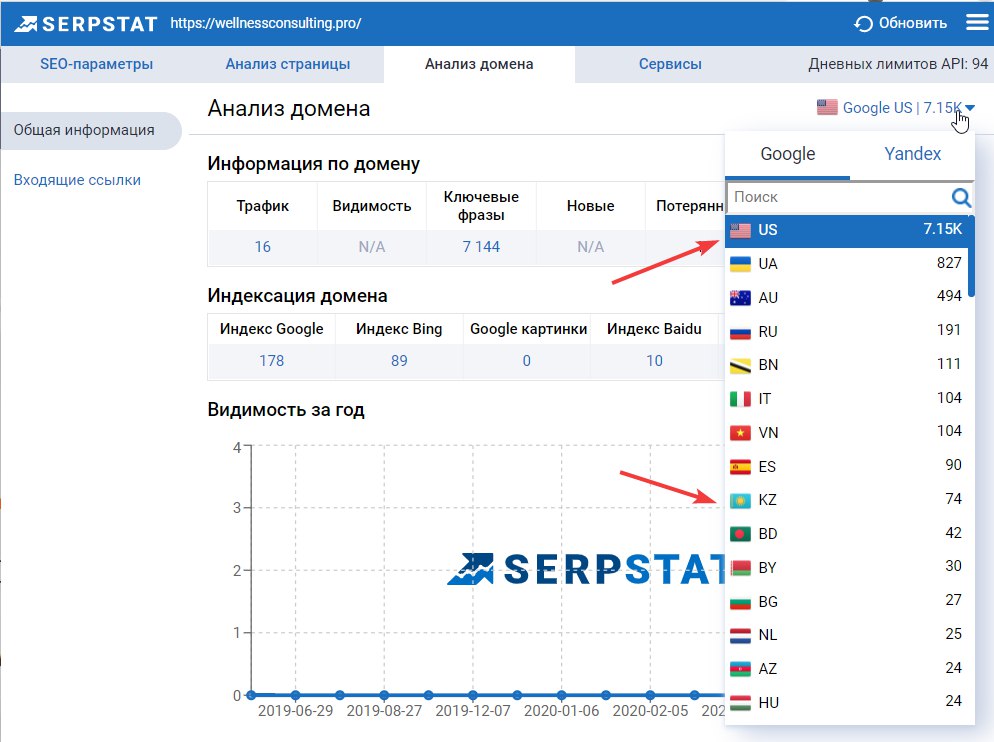Click the ES row count 90
This screenshot has height=742, width=994.
[x=953, y=465]
